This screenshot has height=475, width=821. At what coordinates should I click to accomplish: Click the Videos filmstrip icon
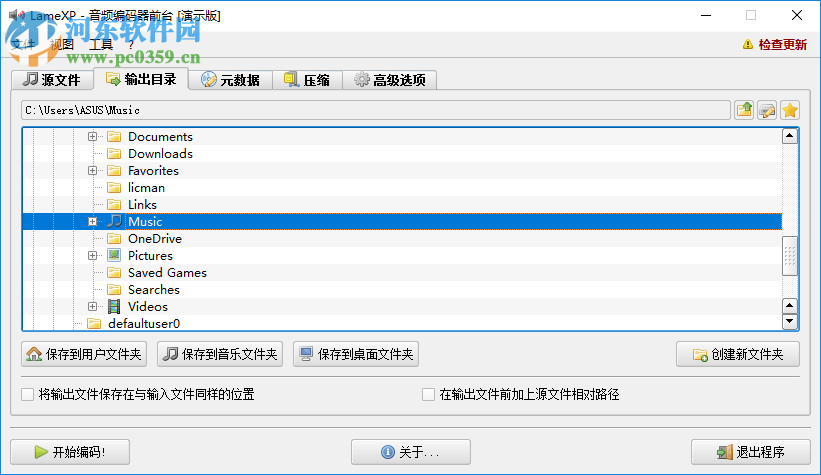tap(114, 306)
